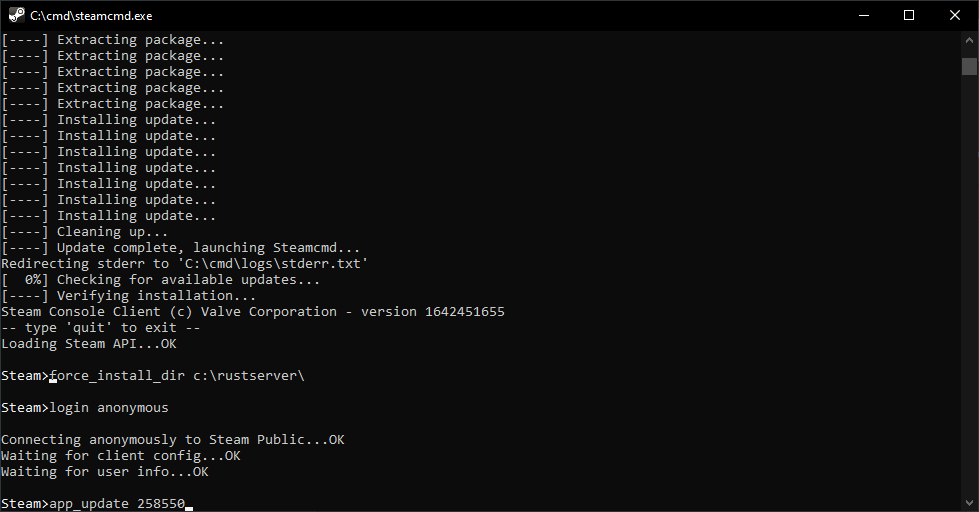The height and width of the screenshot is (512, 979).
Task: Click the Steam icon in title bar
Action: click(x=14, y=15)
